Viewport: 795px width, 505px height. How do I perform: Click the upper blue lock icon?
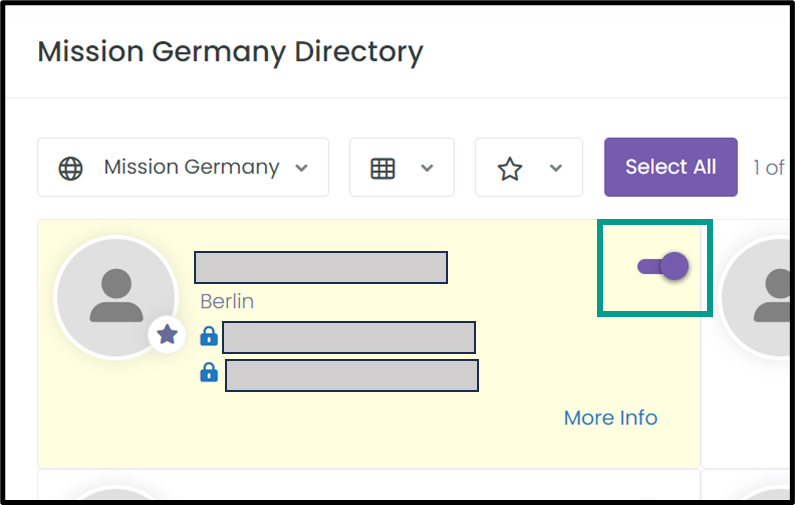click(209, 336)
